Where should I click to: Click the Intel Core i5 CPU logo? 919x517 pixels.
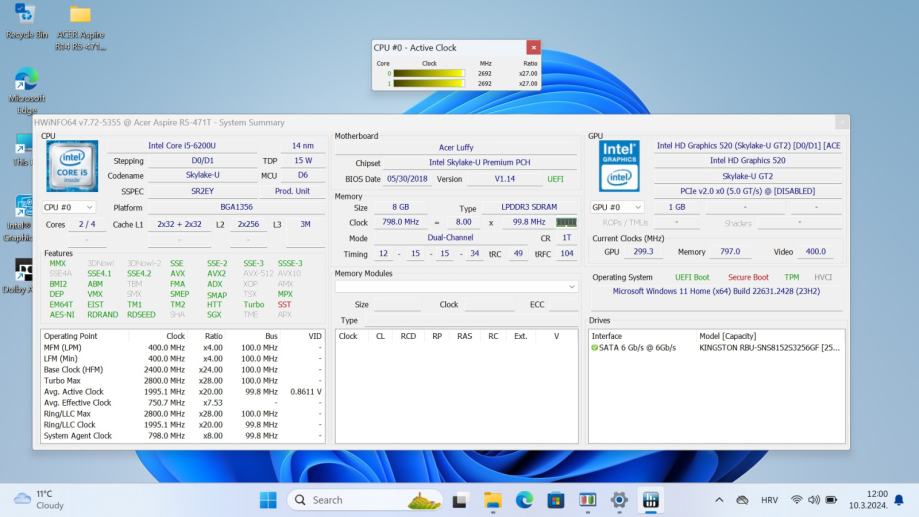tap(71, 167)
